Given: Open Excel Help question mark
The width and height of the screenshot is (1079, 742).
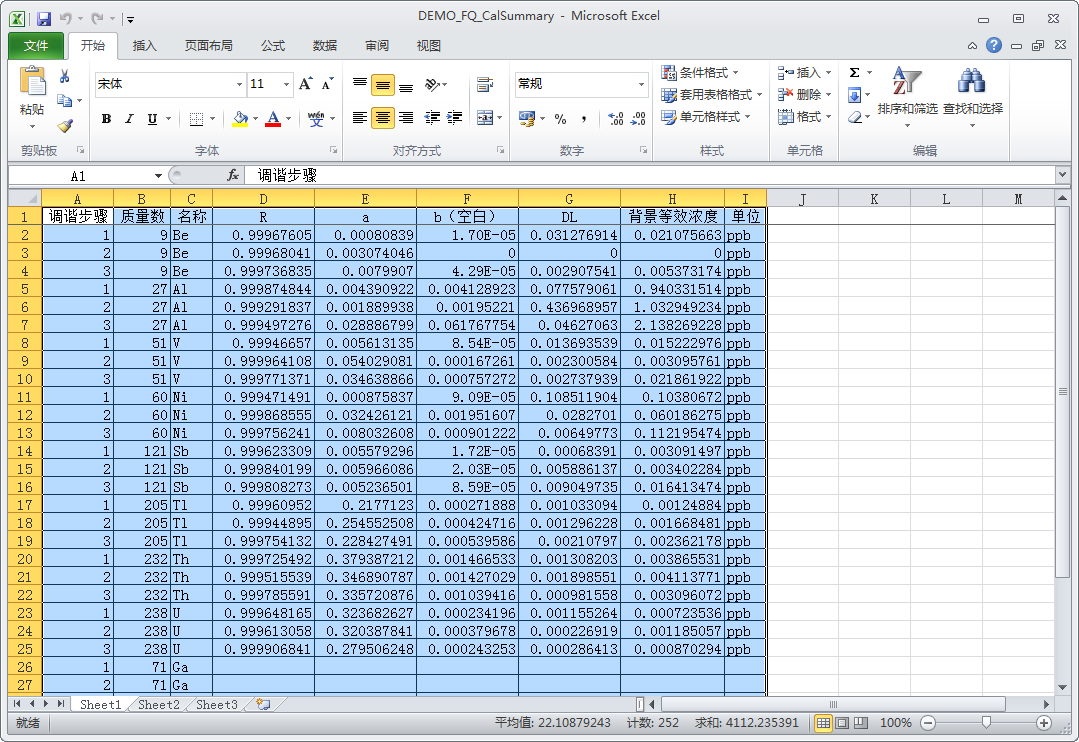Looking at the screenshot, I should (994, 45).
